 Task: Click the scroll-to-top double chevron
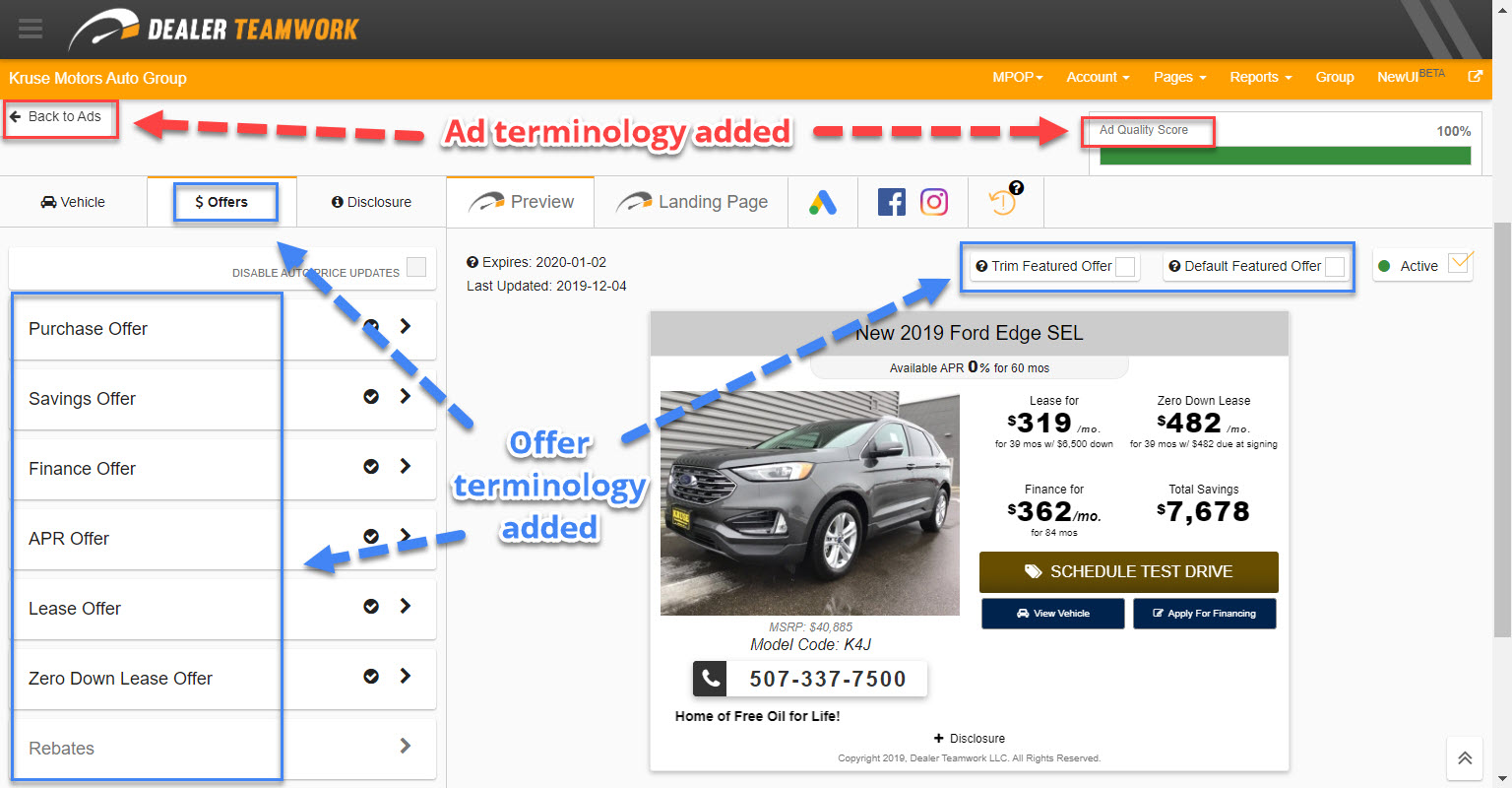(1465, 757)
